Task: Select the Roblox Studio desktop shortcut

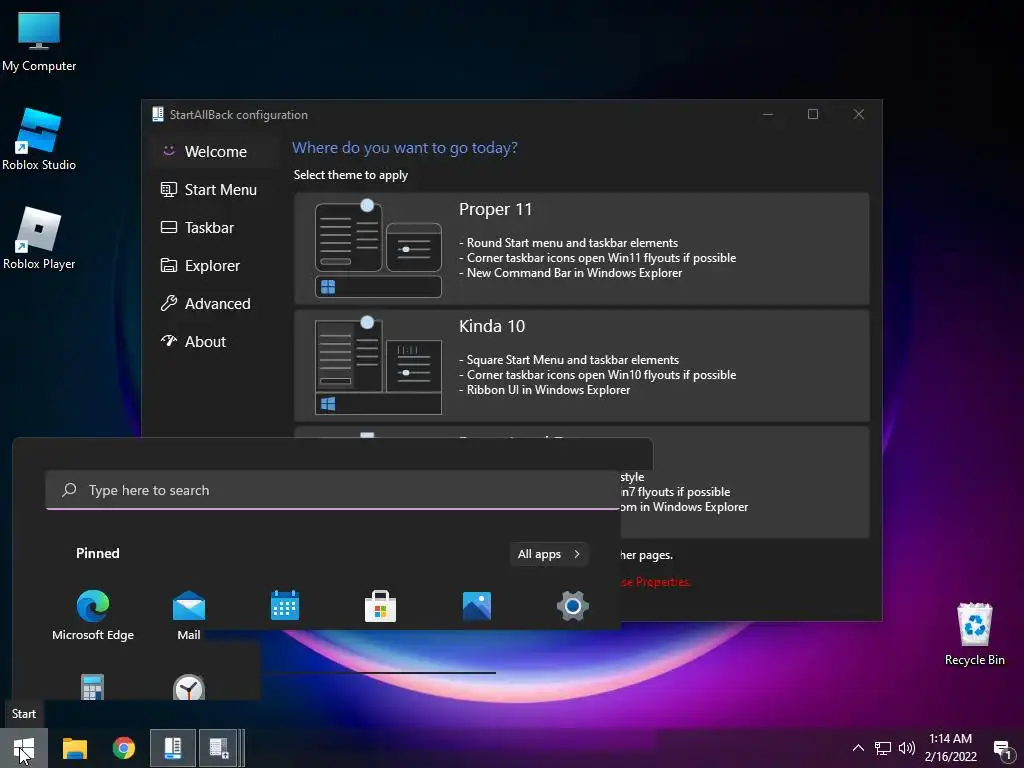Action: tap(39, 140)
